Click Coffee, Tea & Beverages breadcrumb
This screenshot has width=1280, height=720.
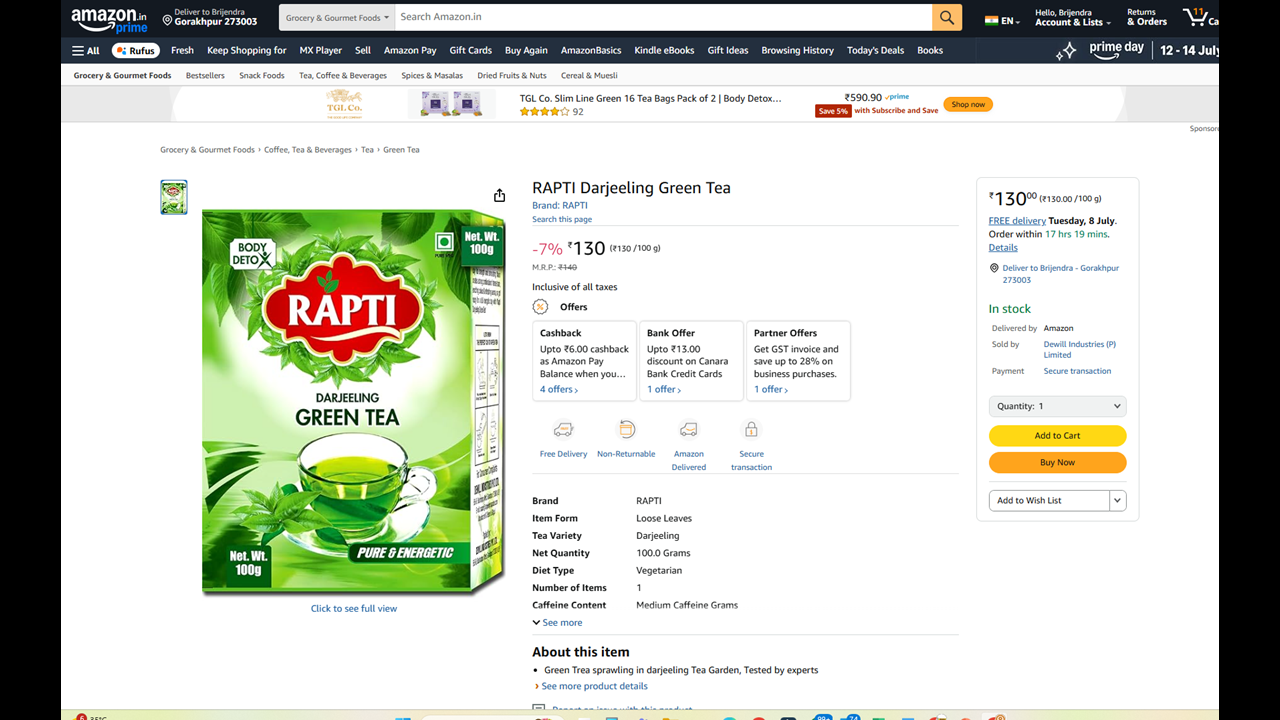pyautogui.click(x=308, y=150)
